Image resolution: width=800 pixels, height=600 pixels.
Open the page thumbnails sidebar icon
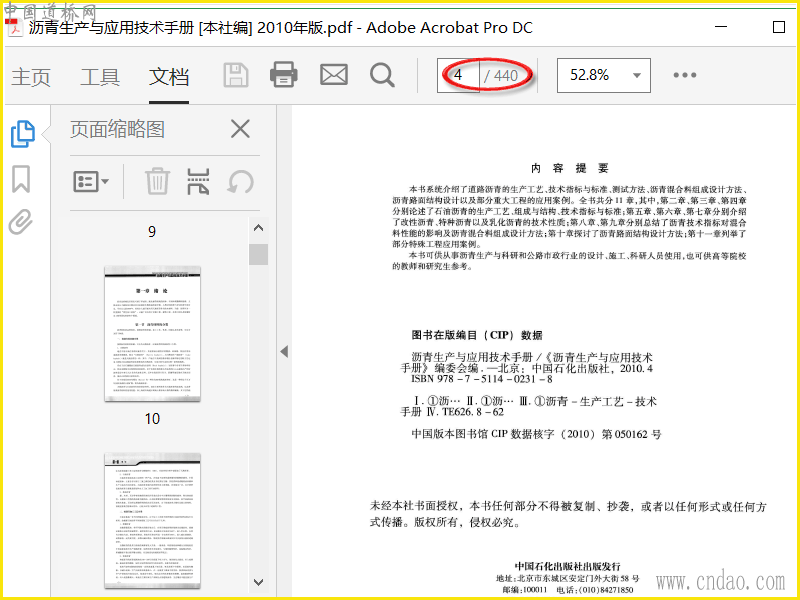23,134
